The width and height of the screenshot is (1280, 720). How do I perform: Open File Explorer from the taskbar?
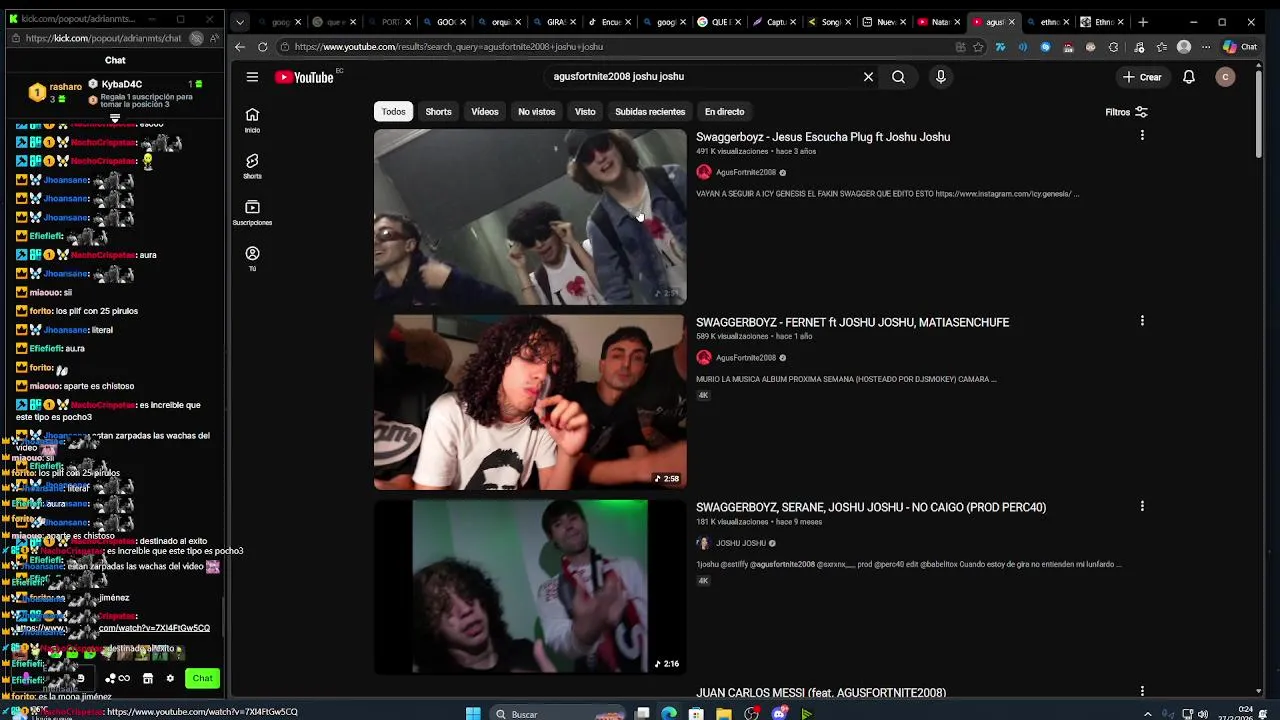[724, 713]
